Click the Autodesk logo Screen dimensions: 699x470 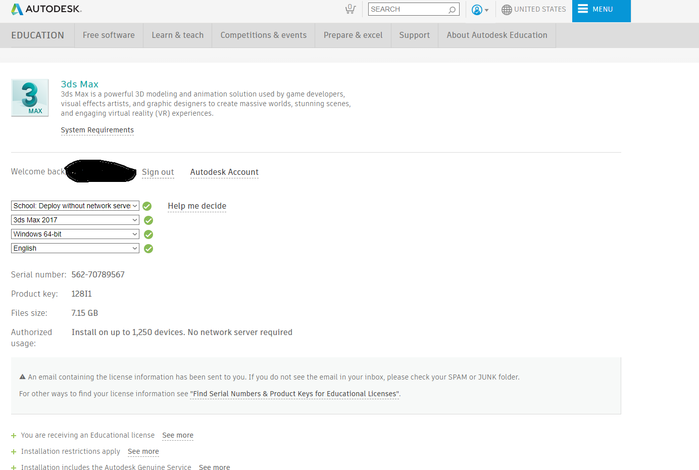point(46,9)
